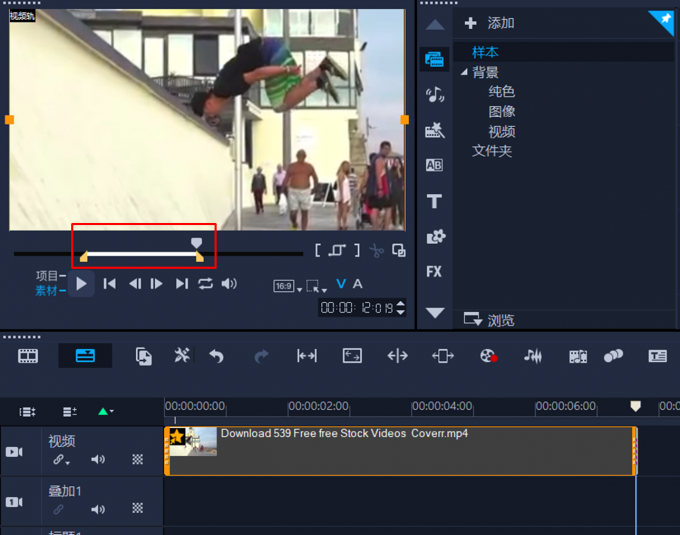Open the Motion Tracking icon
Image resolution: width=680 pixels, height=535 pixels.
pos(613,356)
